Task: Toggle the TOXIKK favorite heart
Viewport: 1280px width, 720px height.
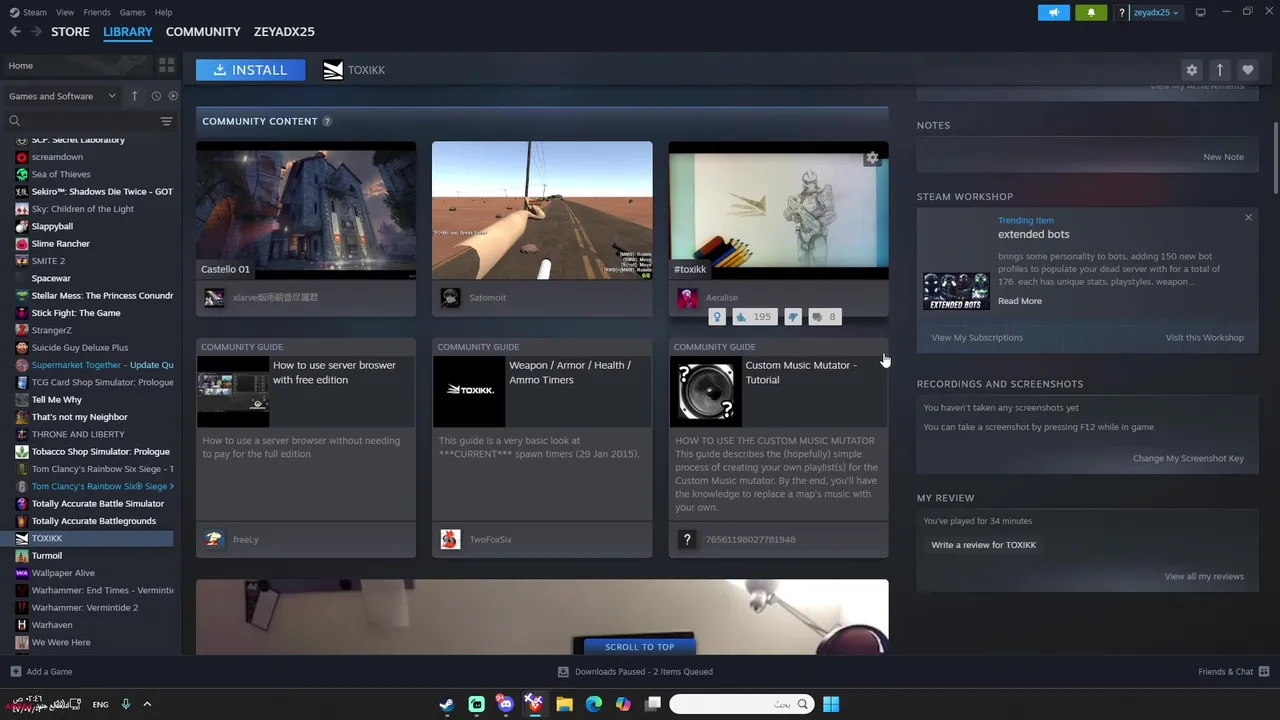Action: tap(1247, 70)
